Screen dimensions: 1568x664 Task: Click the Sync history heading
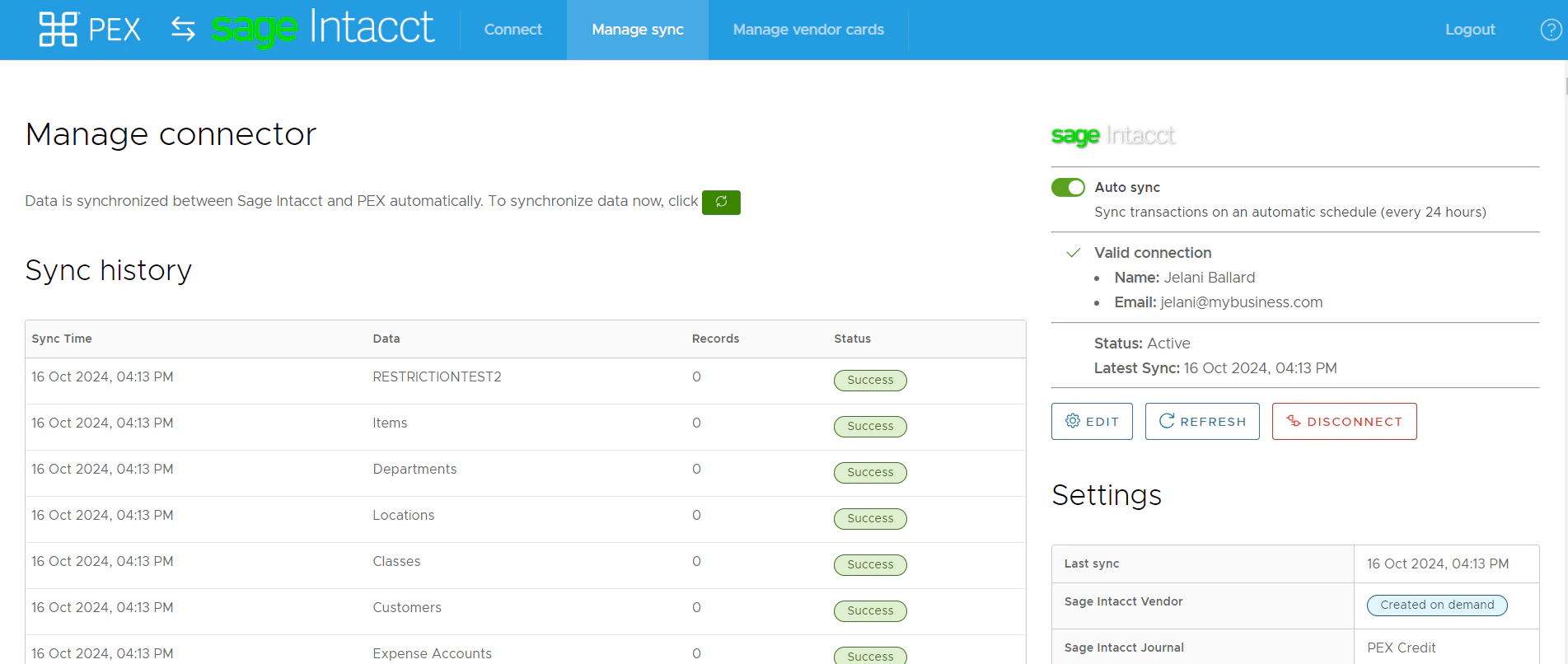click(109, 270)
